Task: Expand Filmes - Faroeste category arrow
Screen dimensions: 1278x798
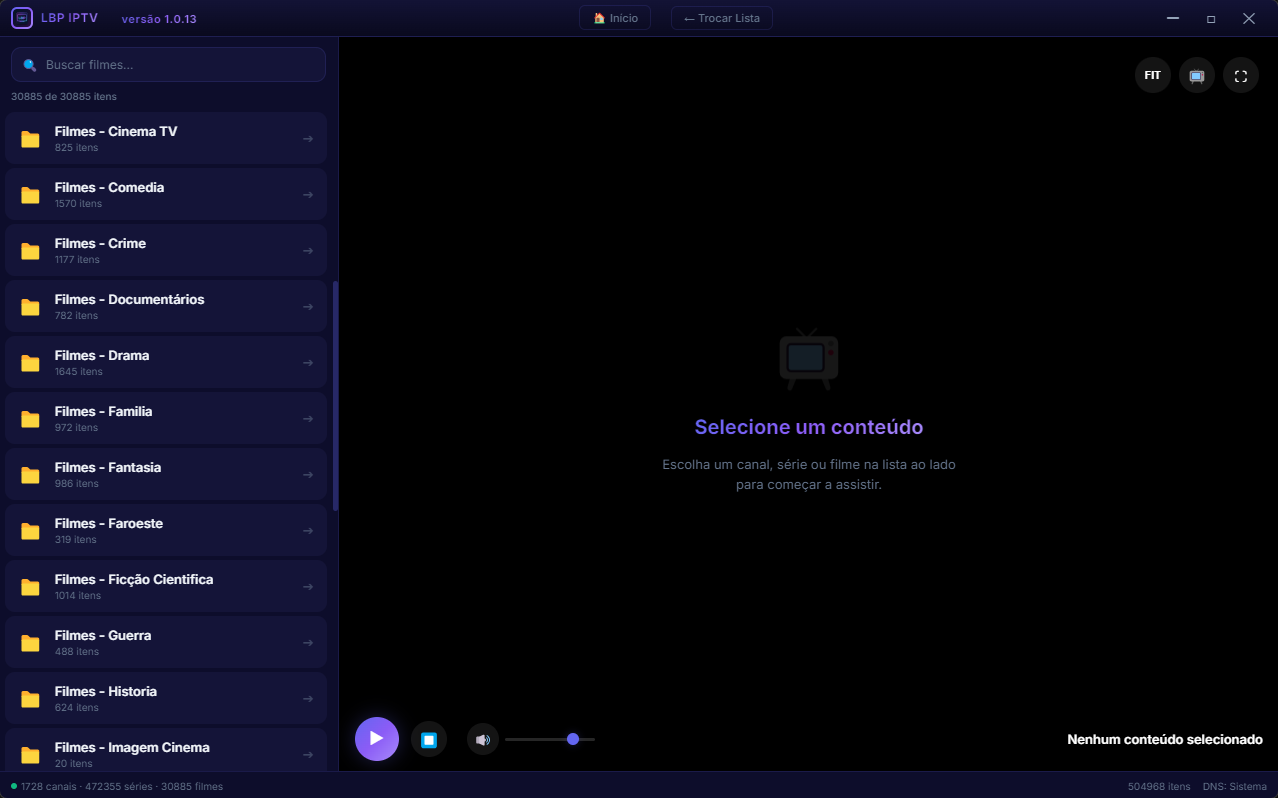Action: point(308,531)
